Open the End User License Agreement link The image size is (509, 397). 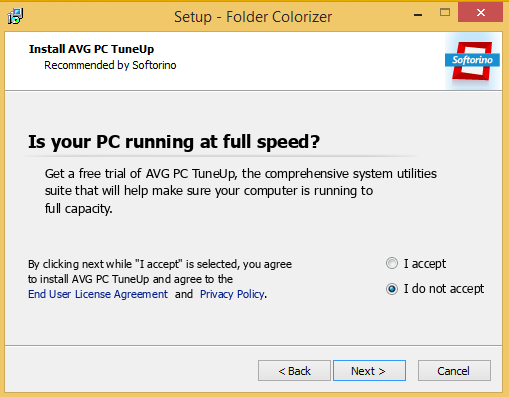[x=98, y=294]
